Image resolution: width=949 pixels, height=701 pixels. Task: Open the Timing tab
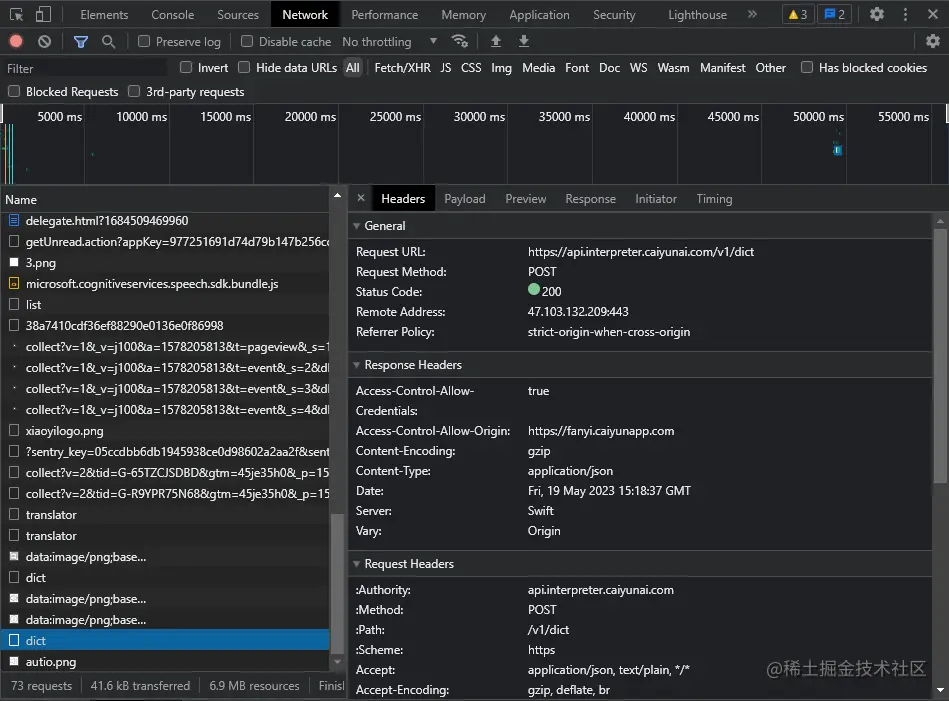point(714,199)
